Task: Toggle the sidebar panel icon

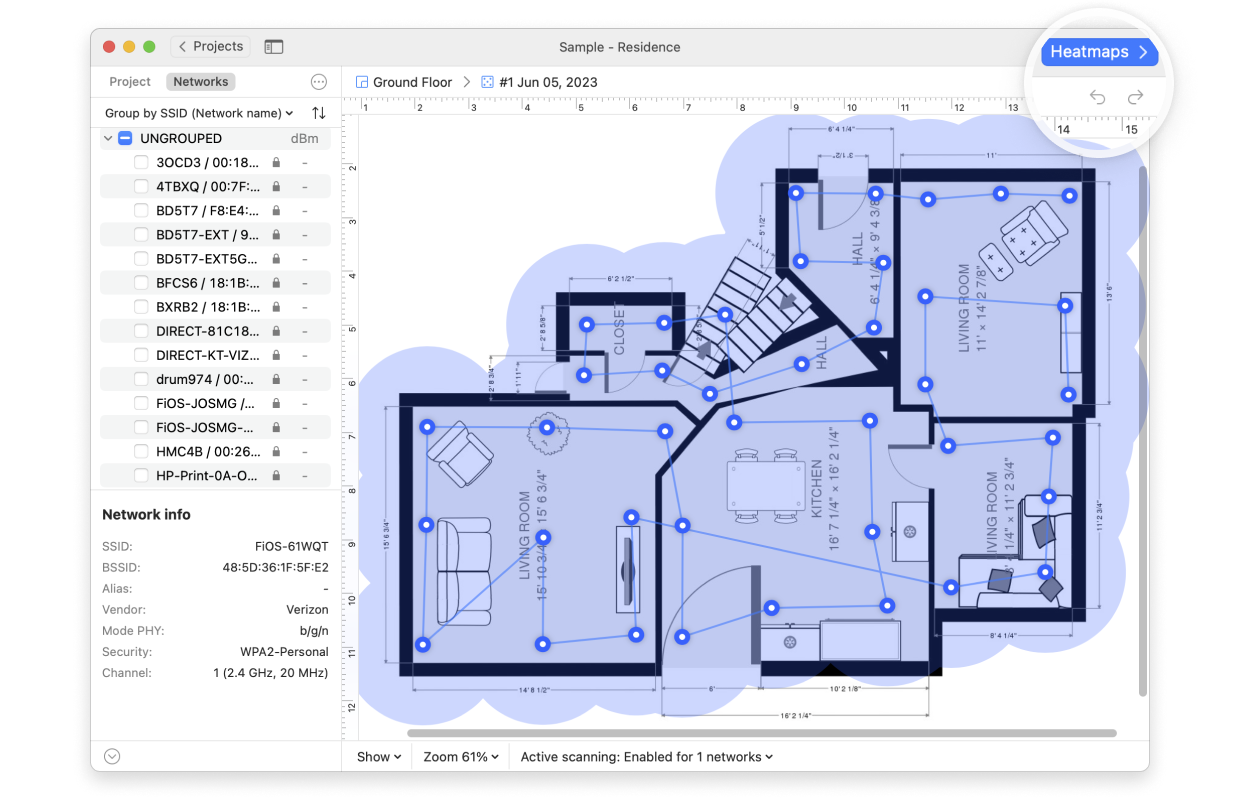Action: coord(273,47)
